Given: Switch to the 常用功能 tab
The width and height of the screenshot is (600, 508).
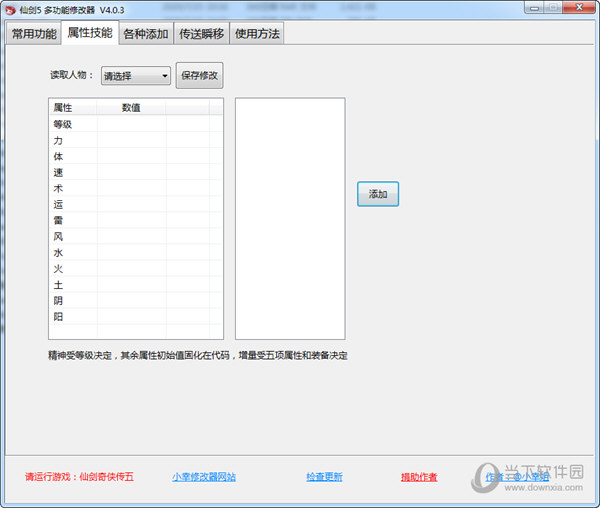Looking at the screenshot, I should 34,34.
